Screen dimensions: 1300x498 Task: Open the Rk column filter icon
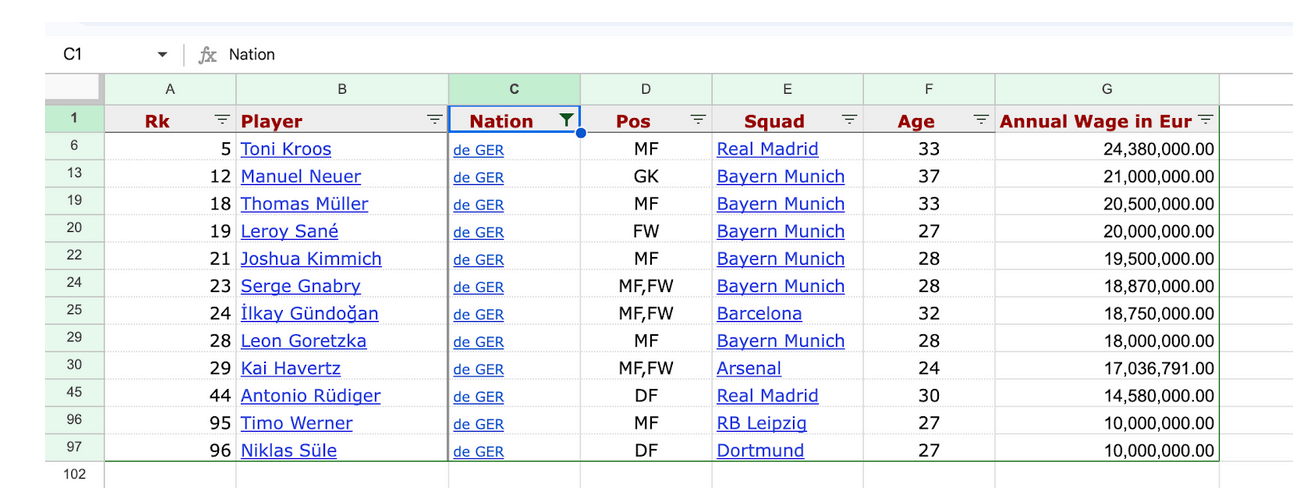[222, 120]
